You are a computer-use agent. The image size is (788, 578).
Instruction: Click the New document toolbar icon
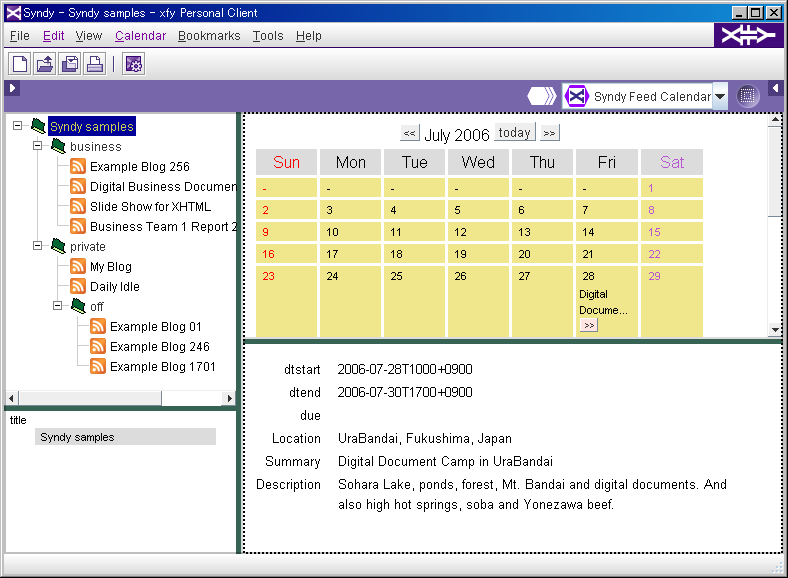coord(20,64)
